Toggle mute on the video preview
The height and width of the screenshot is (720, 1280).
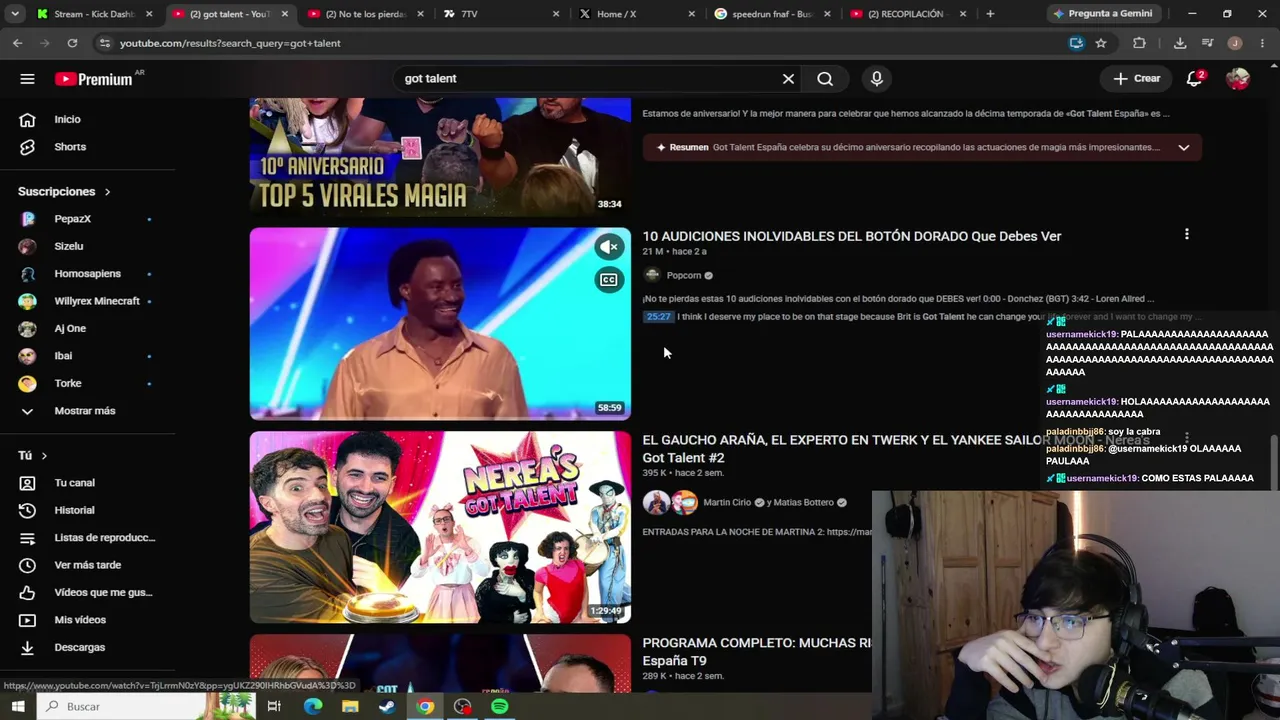tap(609, 247)
